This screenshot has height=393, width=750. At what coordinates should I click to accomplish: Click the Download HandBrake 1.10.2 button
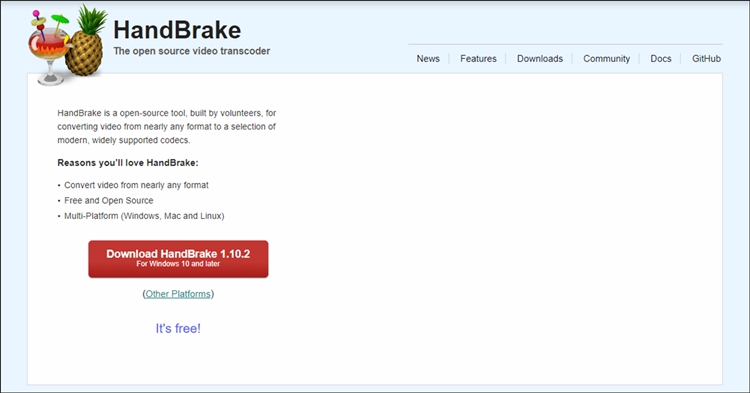[178, 259]
